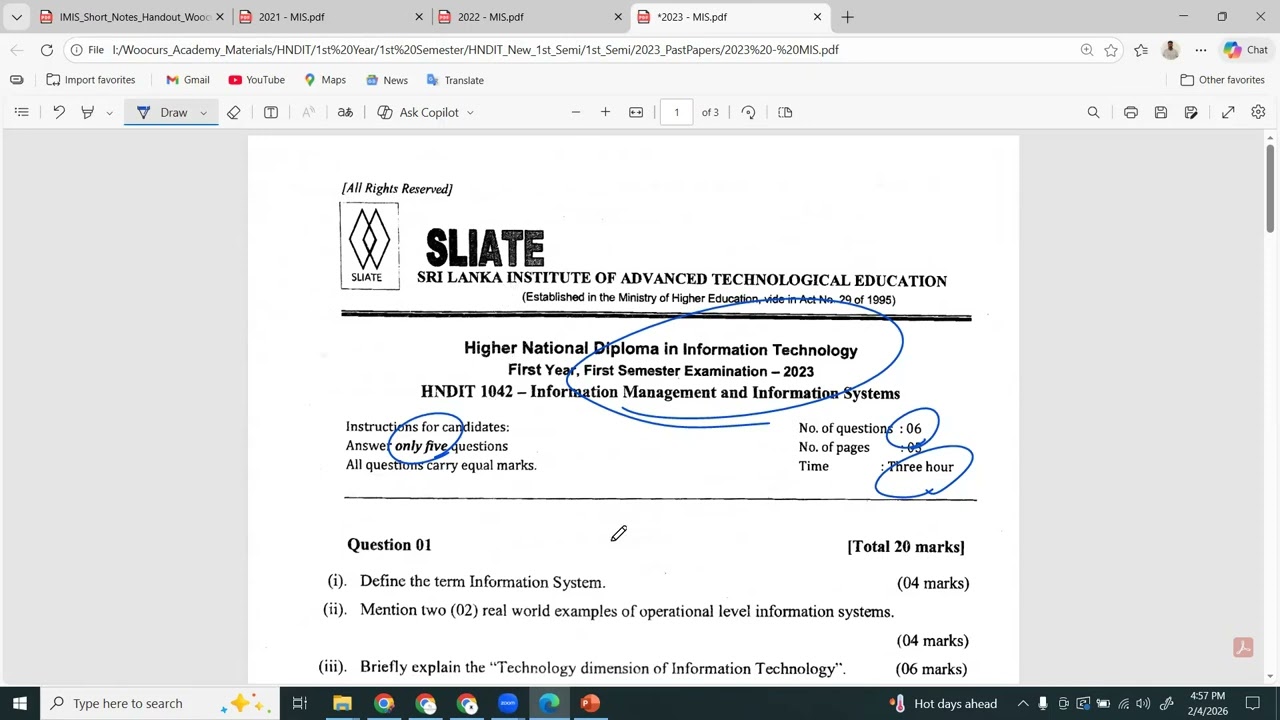Click the tab actions icon left of Import favorites
This screenshot has height=720, width=1280.
click(16, 80)
